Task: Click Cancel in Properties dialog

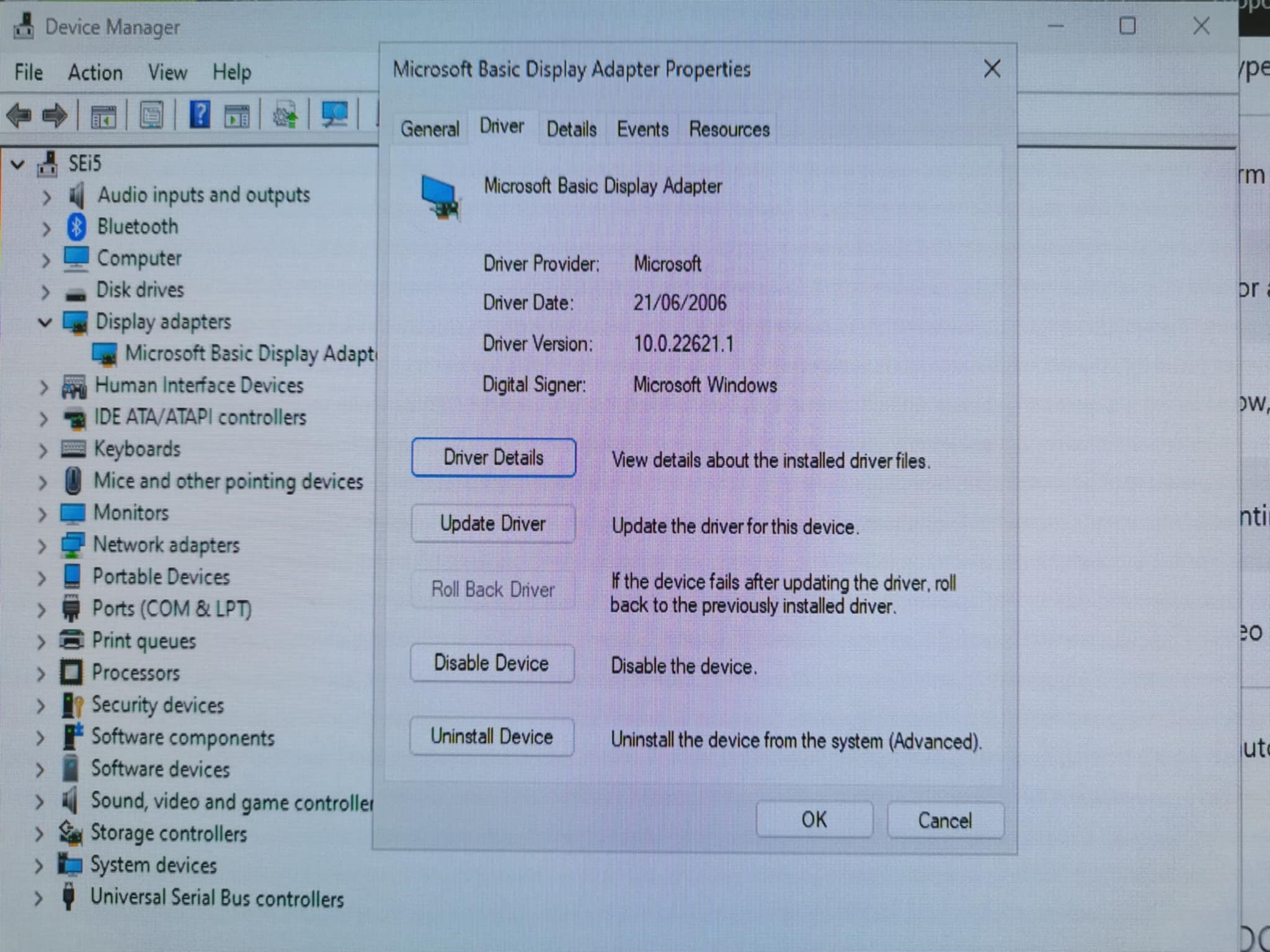Action: 945,821
